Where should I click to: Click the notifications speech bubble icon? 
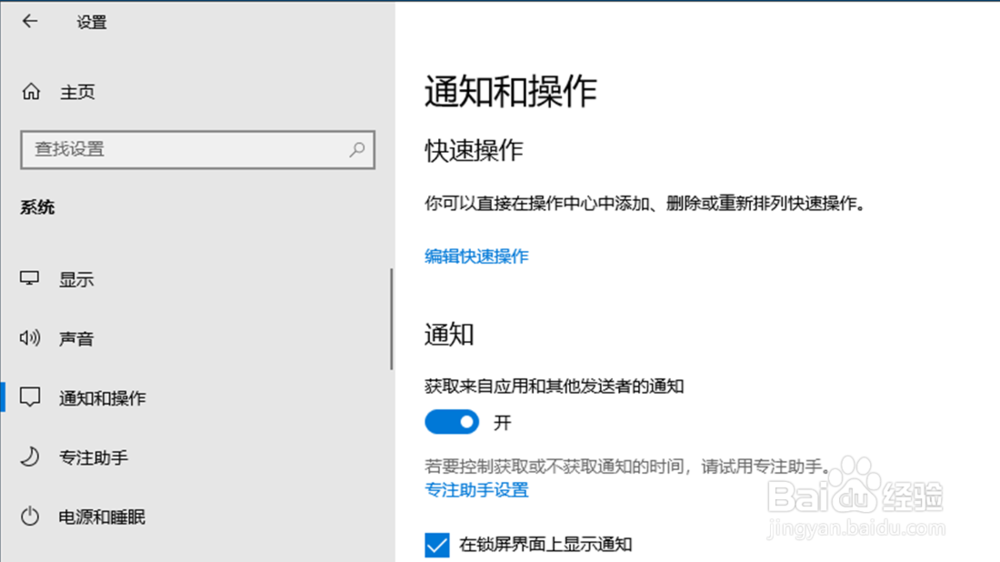(x=29, y=397)
